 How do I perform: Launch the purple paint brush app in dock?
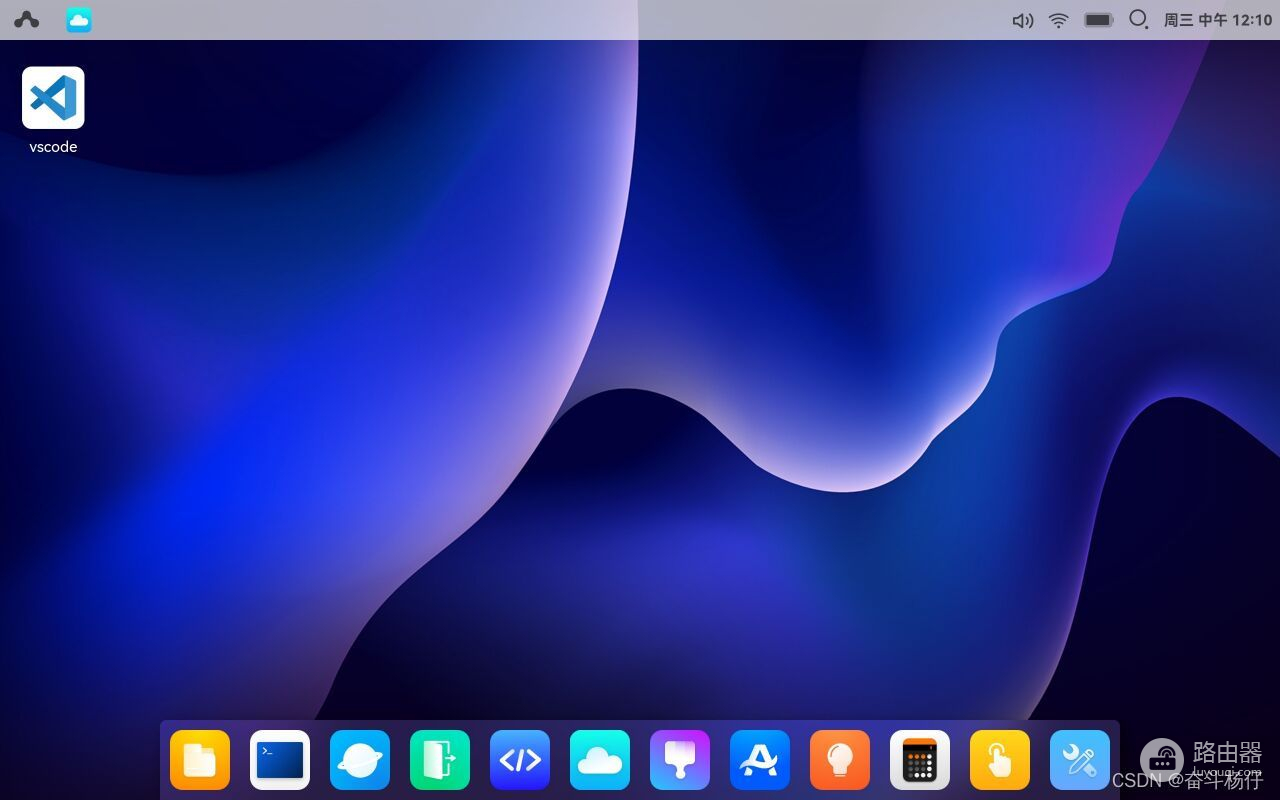coord(680,760)
